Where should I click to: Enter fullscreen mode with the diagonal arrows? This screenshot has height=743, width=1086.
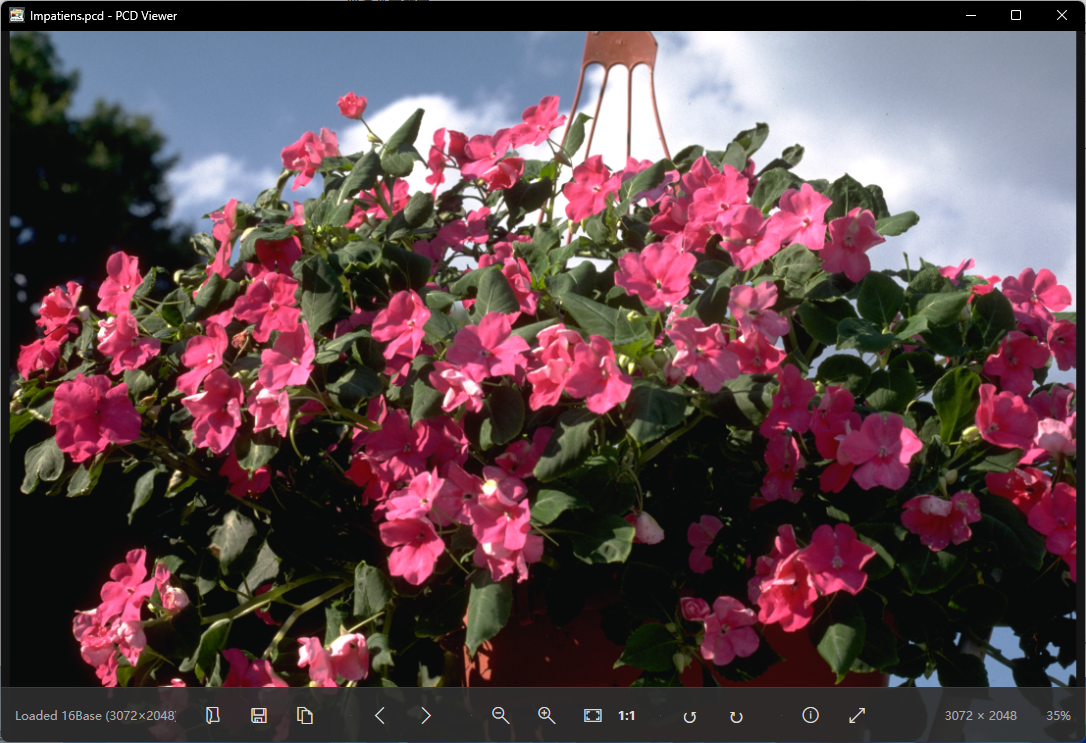coord(857,715)
